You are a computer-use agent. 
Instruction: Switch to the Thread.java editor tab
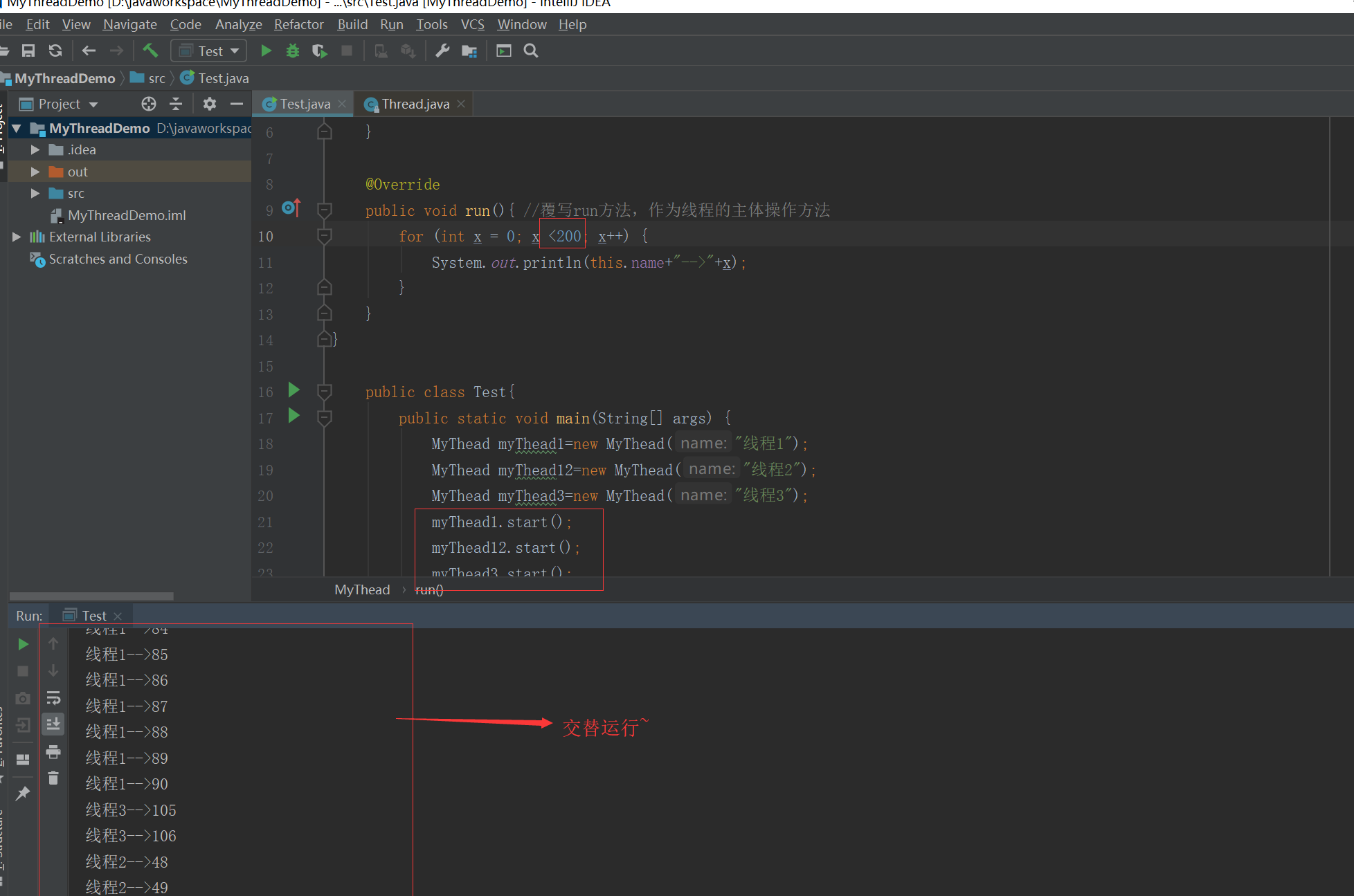tap(415, 104)
